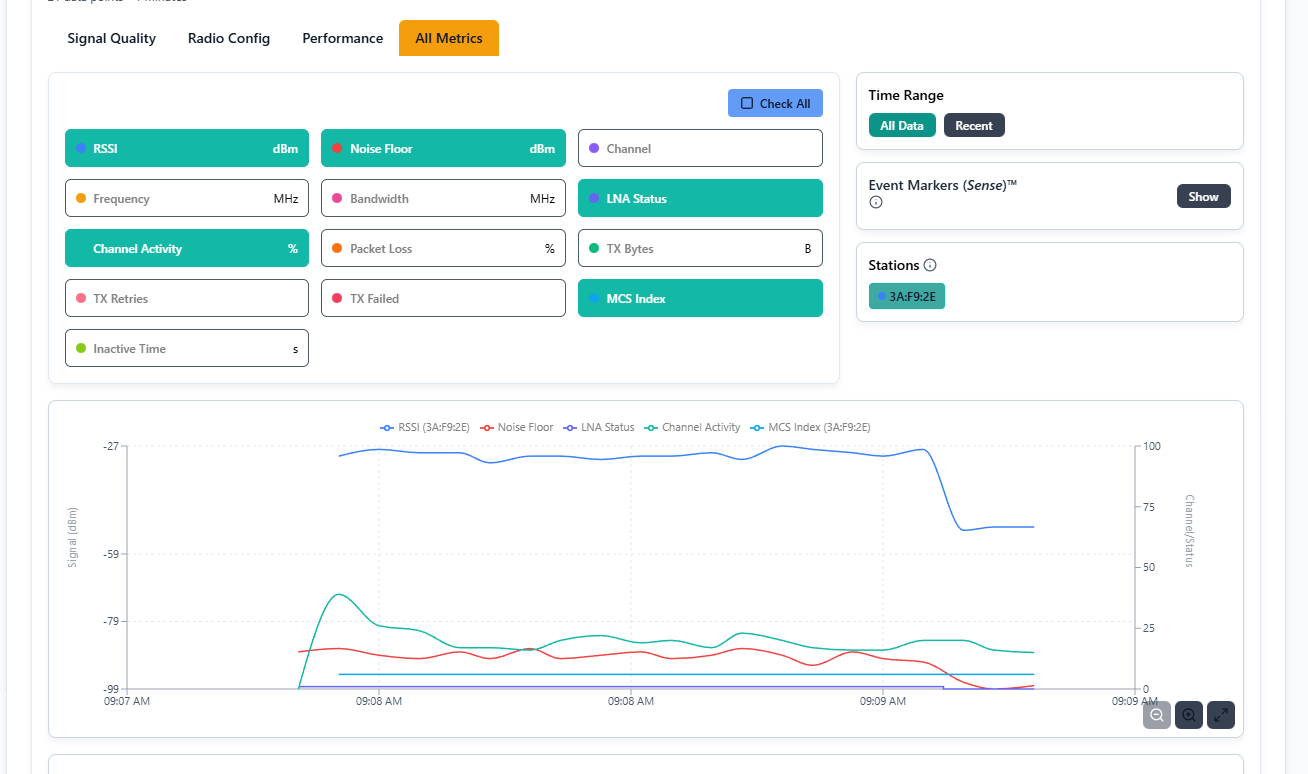Click the info icon beside Stations
Viewport: 1308px width, 774px height.
930,265
